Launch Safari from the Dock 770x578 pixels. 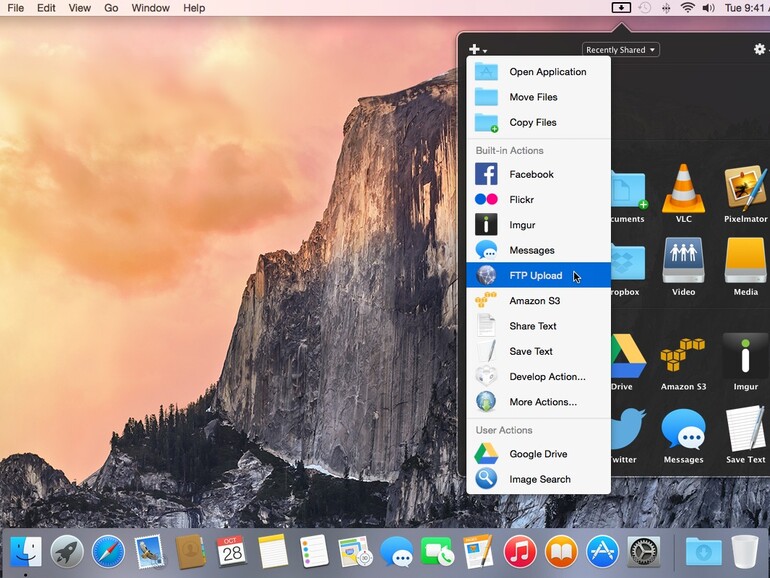[108, 551]
